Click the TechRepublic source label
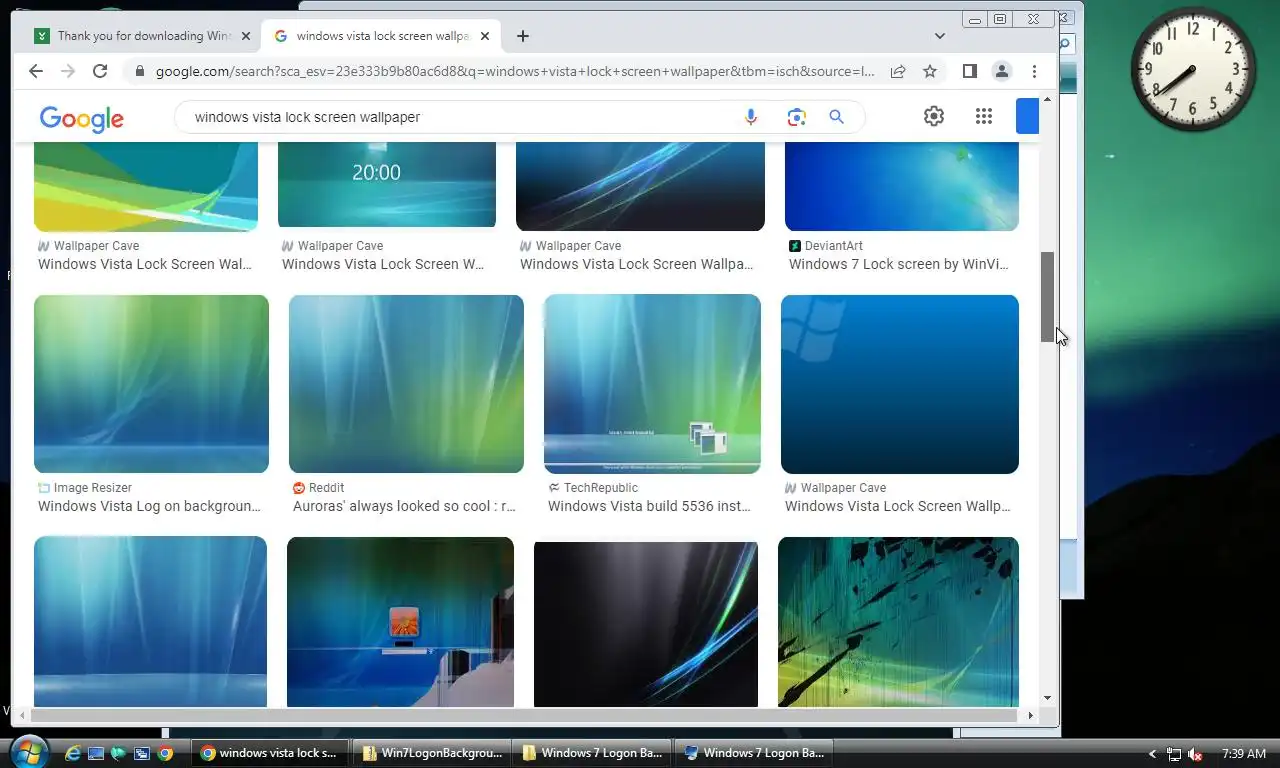The height and width of the screenshot is (768, 1280). tap(600, 488)
